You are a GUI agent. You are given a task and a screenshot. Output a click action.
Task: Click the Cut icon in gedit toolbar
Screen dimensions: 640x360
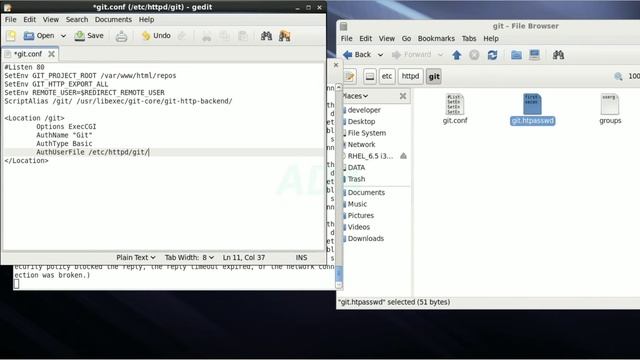[x=207, y=36]
